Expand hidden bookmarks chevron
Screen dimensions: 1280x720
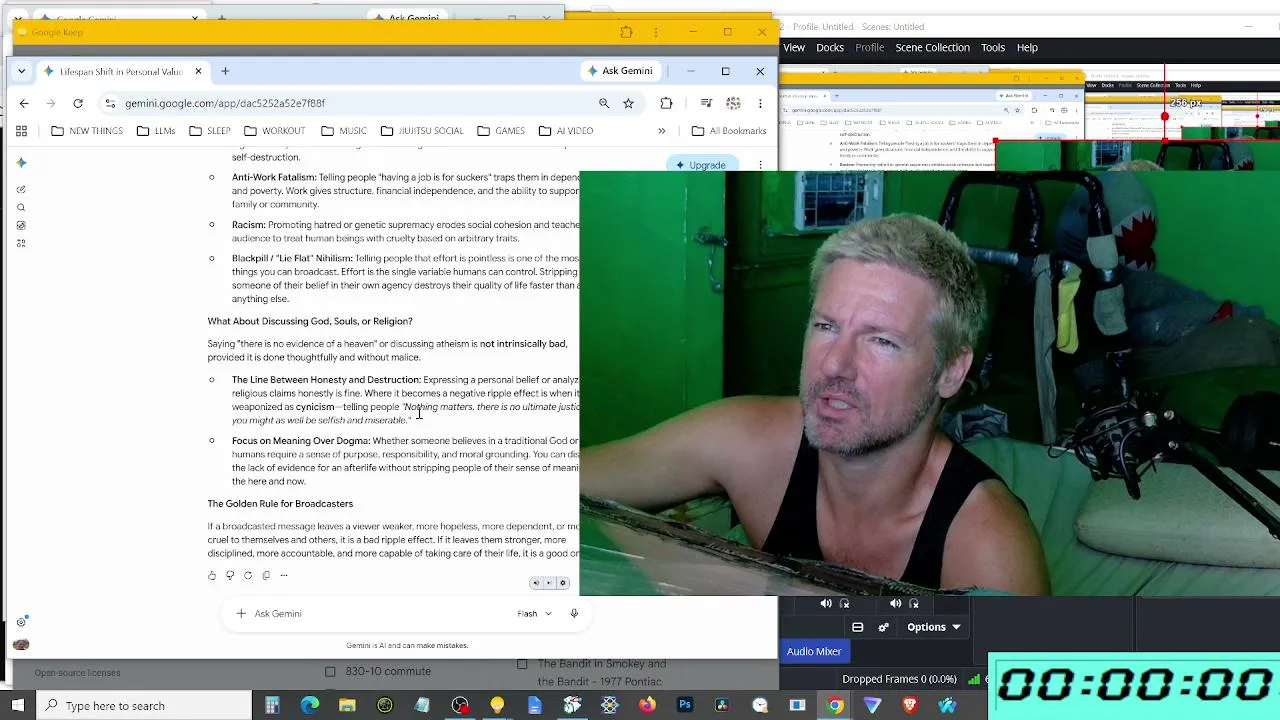661,131
